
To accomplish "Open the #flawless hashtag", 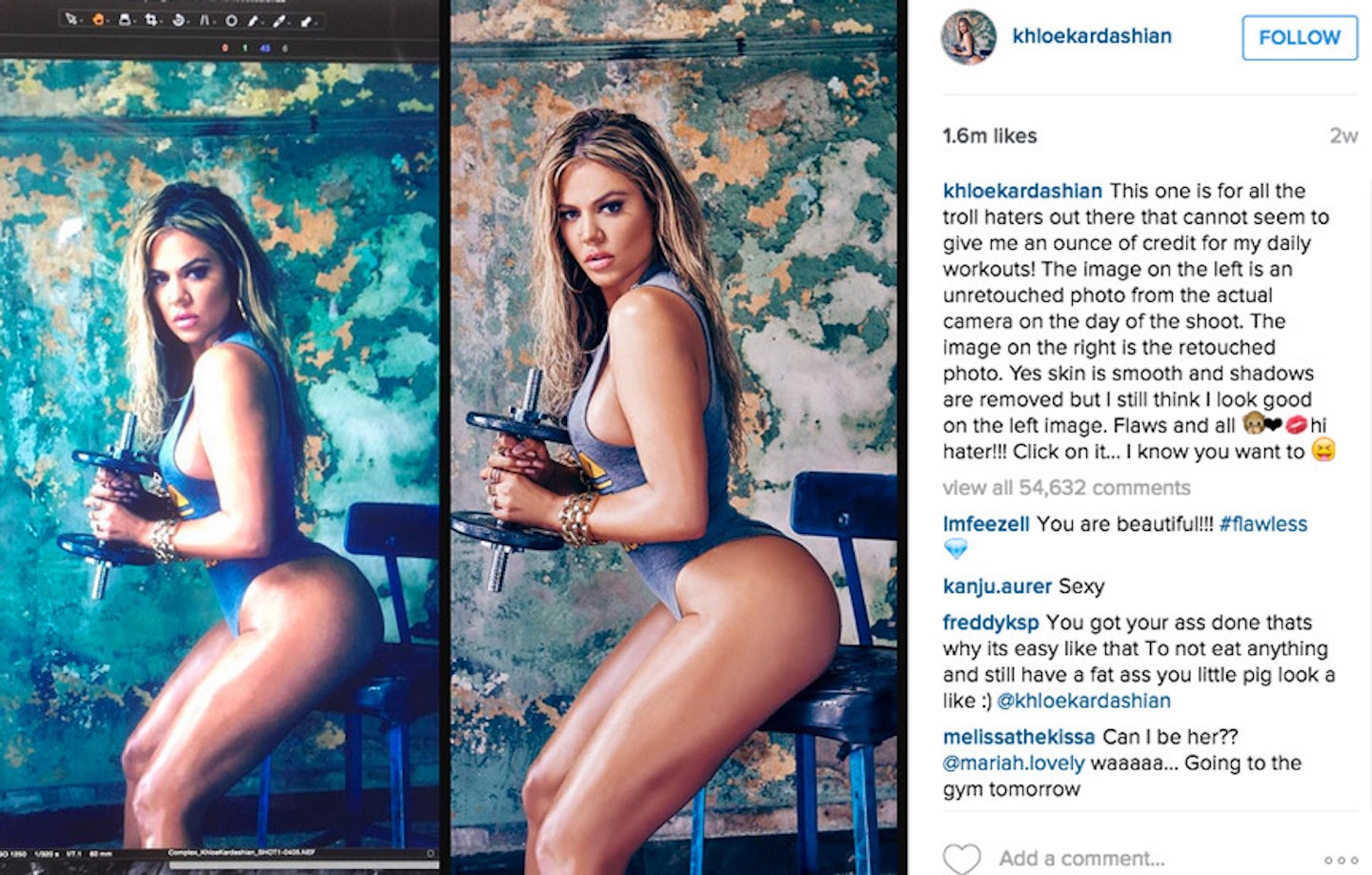I will coord(1263,523).
